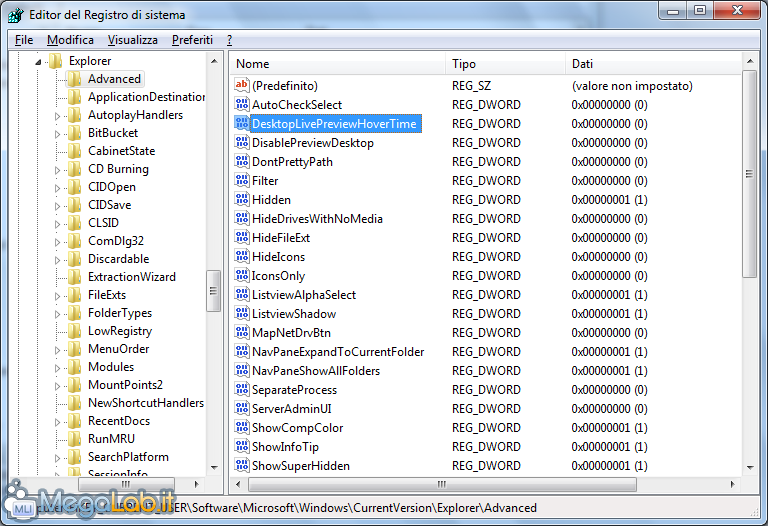
Task: Sort values by Nome column header
Action: (x=337, y=64)
